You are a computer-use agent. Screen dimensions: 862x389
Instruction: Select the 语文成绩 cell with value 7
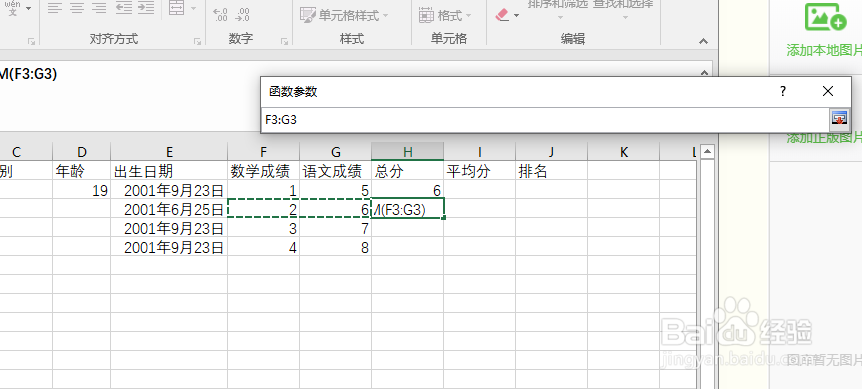coord(335,228)
